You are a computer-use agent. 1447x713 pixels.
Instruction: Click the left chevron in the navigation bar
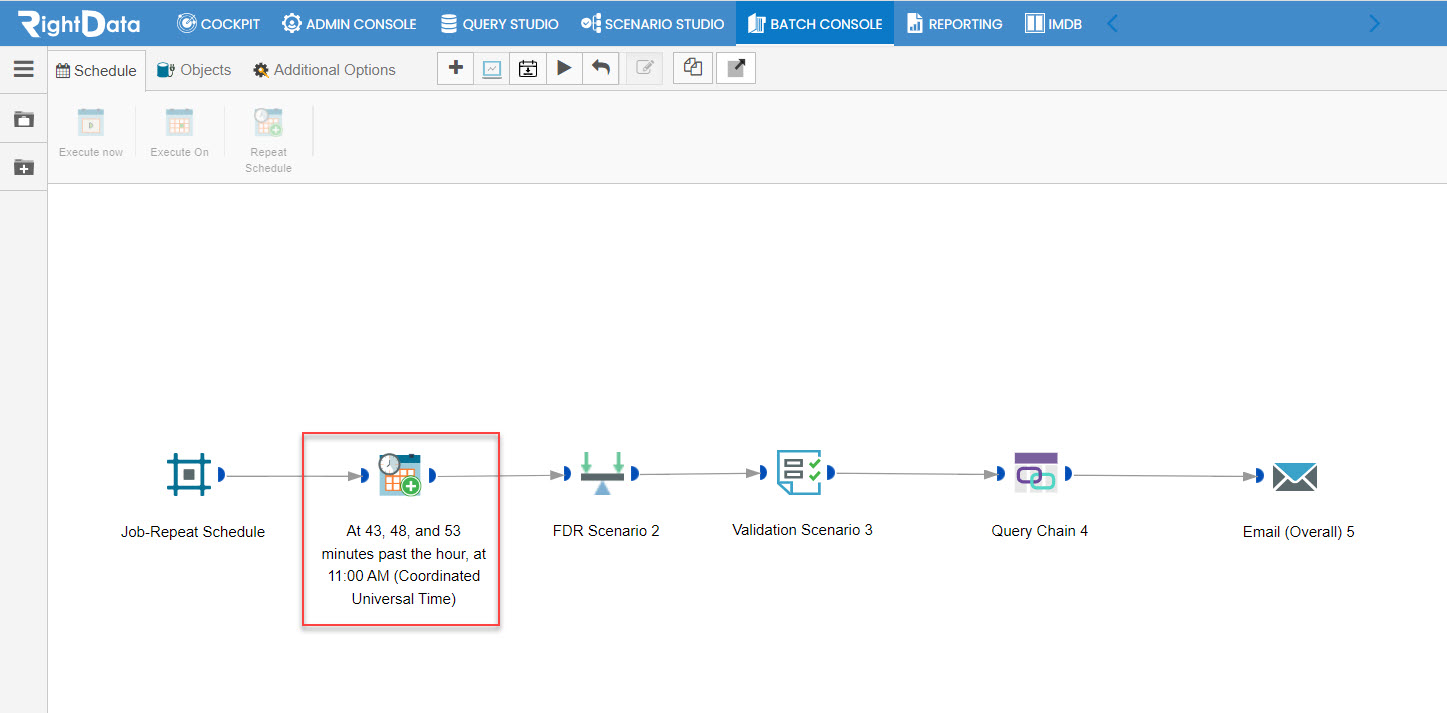[x=1113, y=22]
